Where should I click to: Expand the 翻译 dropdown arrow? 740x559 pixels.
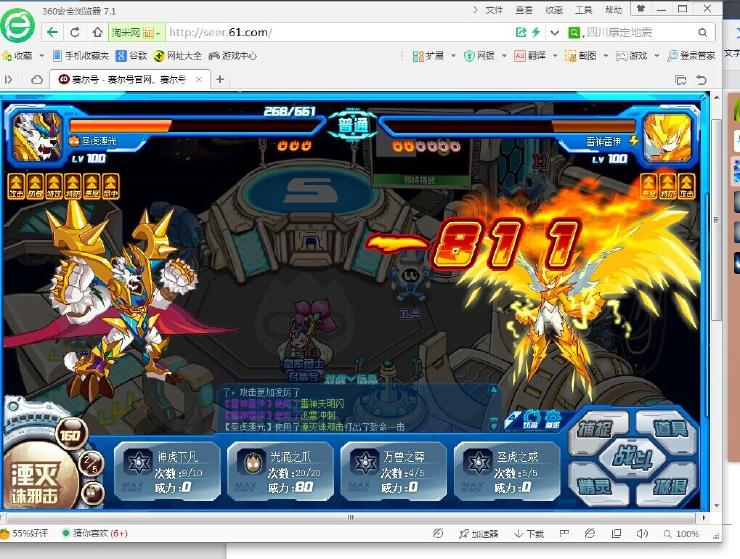(555, 56)
